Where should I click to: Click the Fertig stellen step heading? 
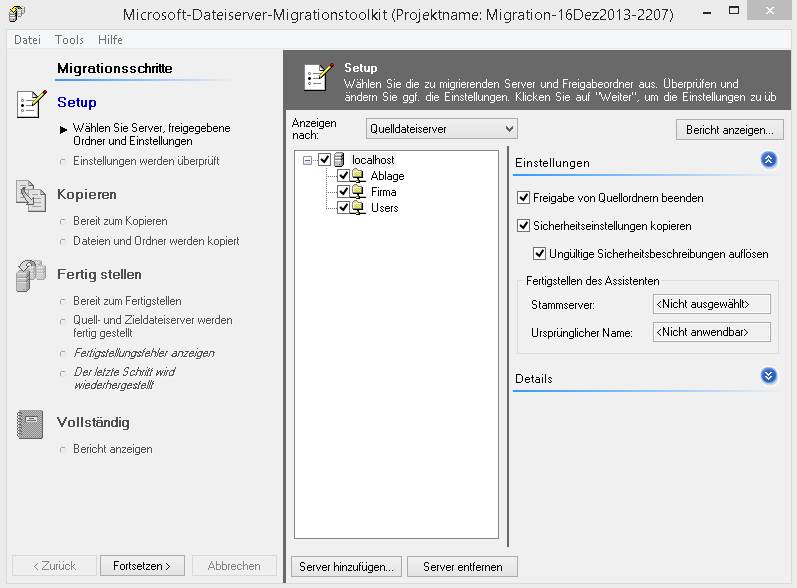(99, 274)
